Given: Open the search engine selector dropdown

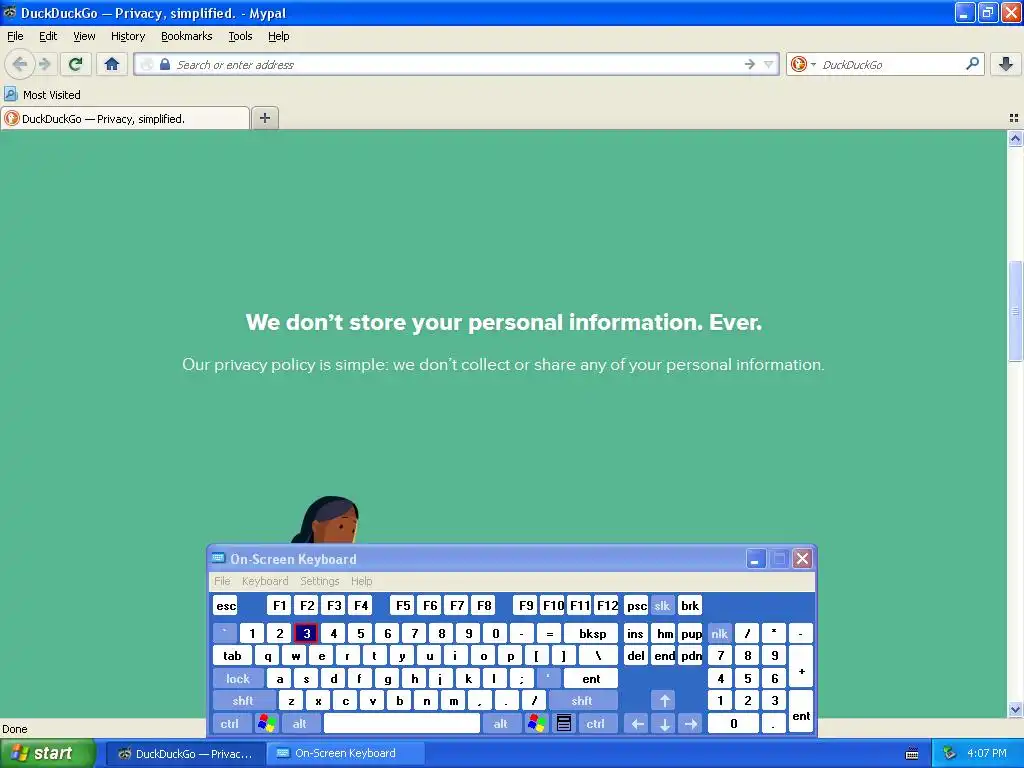Looking at the screenshot, I should (803, 64).
